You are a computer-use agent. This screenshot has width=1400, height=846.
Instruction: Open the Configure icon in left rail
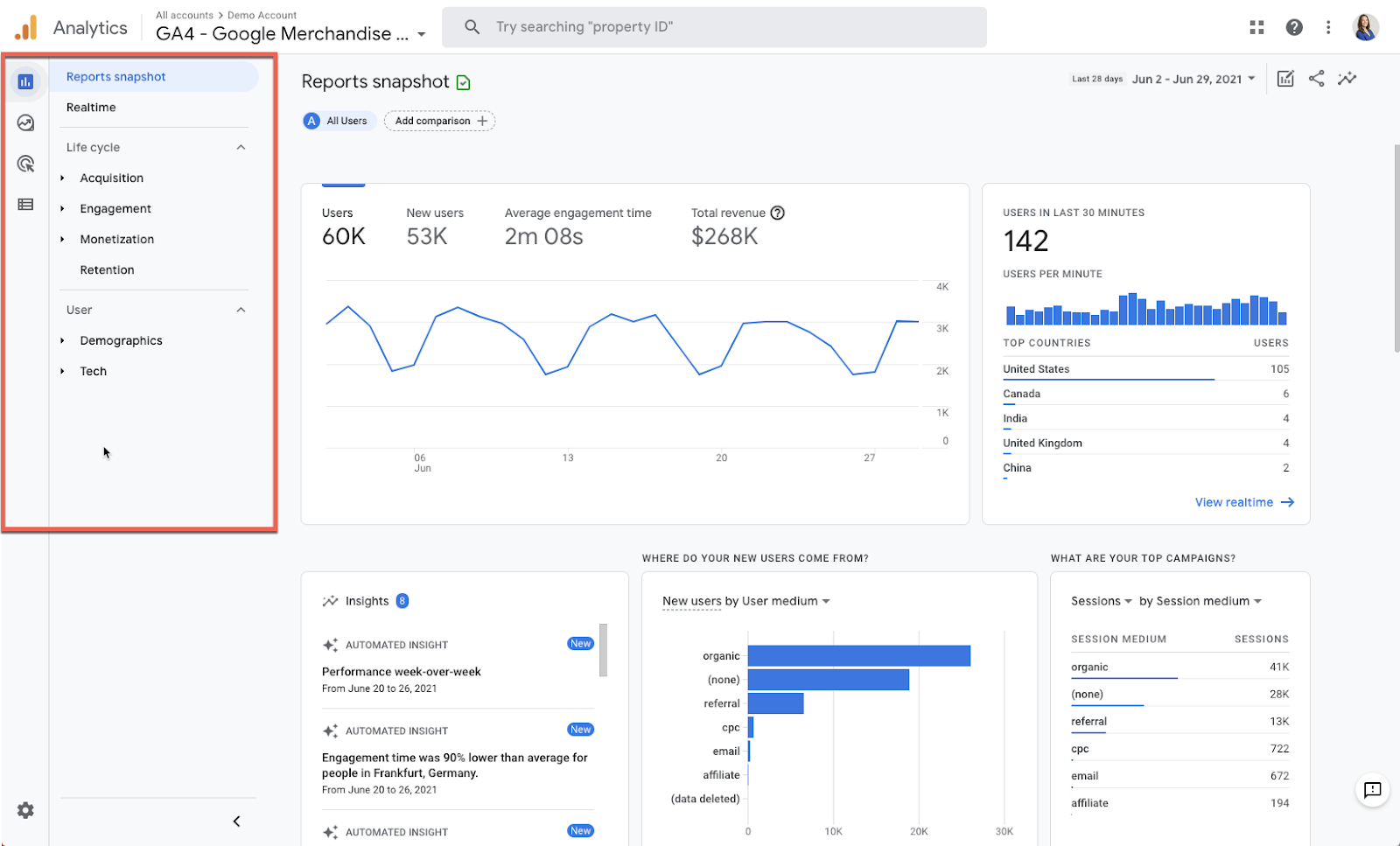tap(25, 205)
